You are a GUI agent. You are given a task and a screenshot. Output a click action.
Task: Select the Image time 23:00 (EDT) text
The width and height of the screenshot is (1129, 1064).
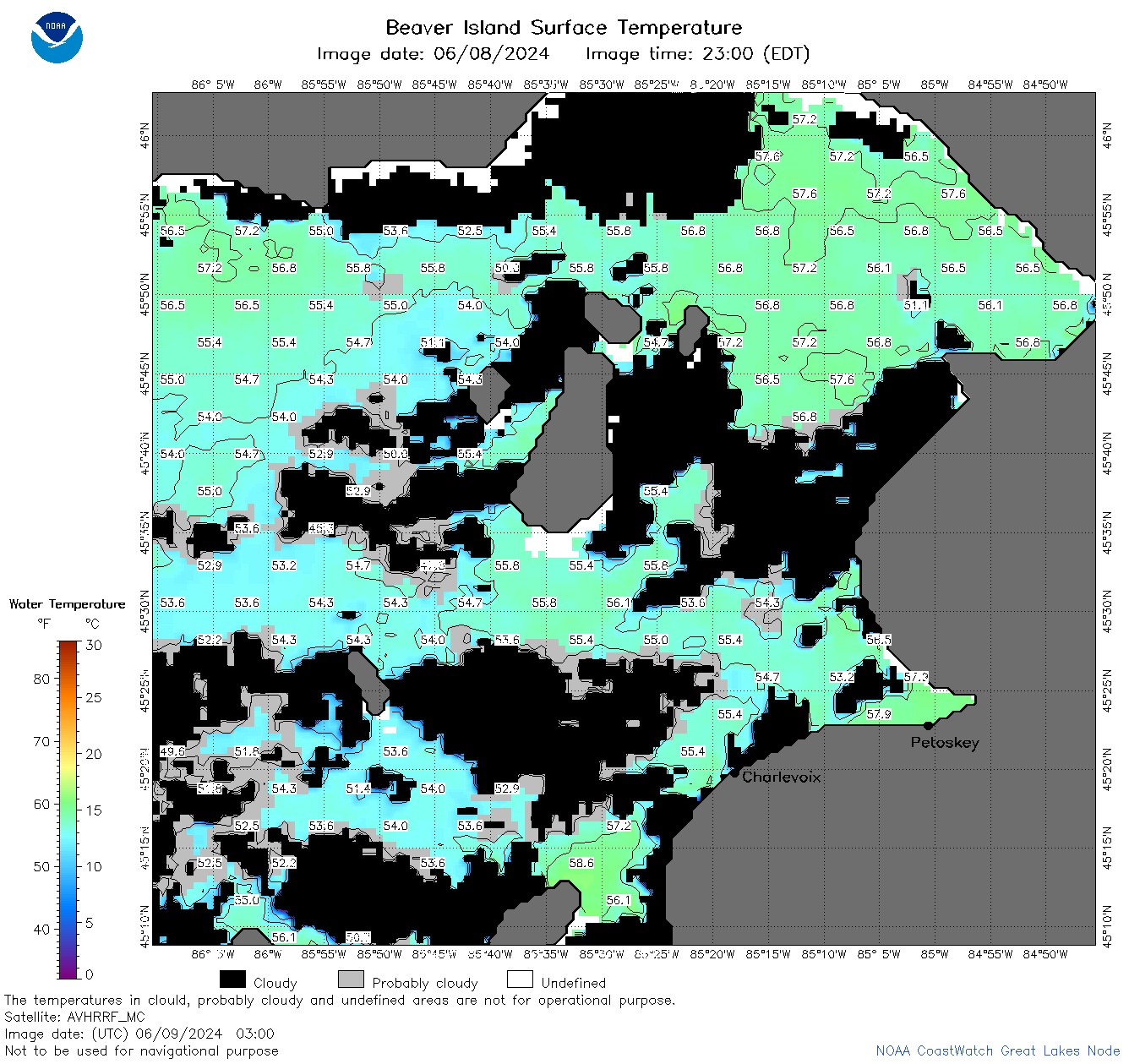point(698,54)
